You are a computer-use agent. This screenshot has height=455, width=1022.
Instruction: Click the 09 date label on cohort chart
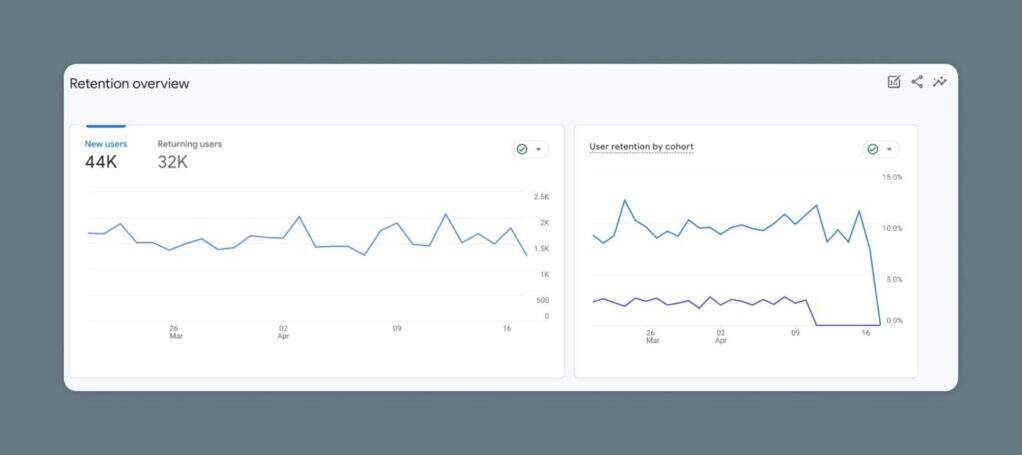[x=795, y=332]
